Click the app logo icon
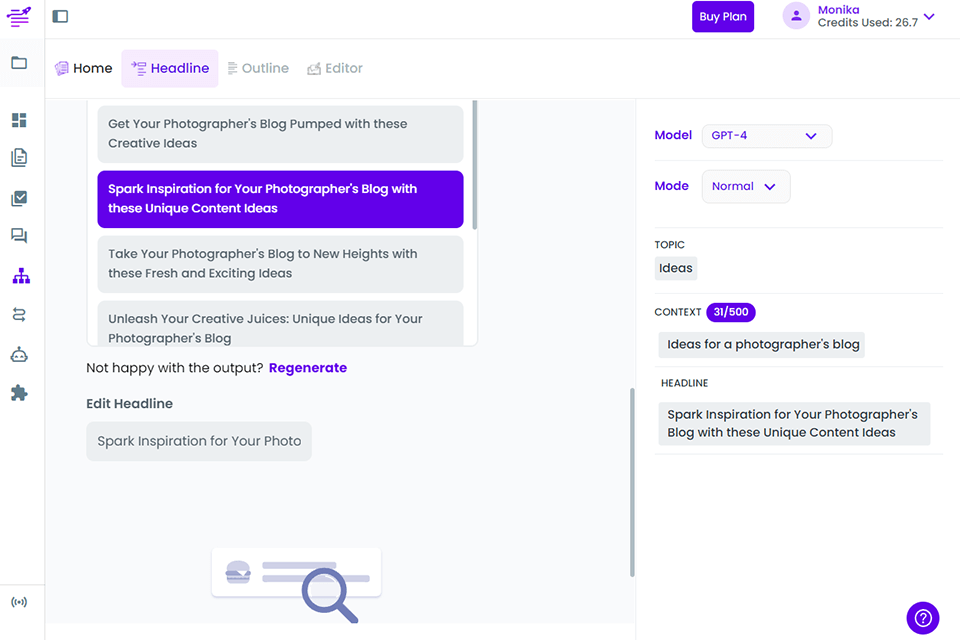Image resolution: width=960 pixels, height=640 pixels. click(19, 17)
